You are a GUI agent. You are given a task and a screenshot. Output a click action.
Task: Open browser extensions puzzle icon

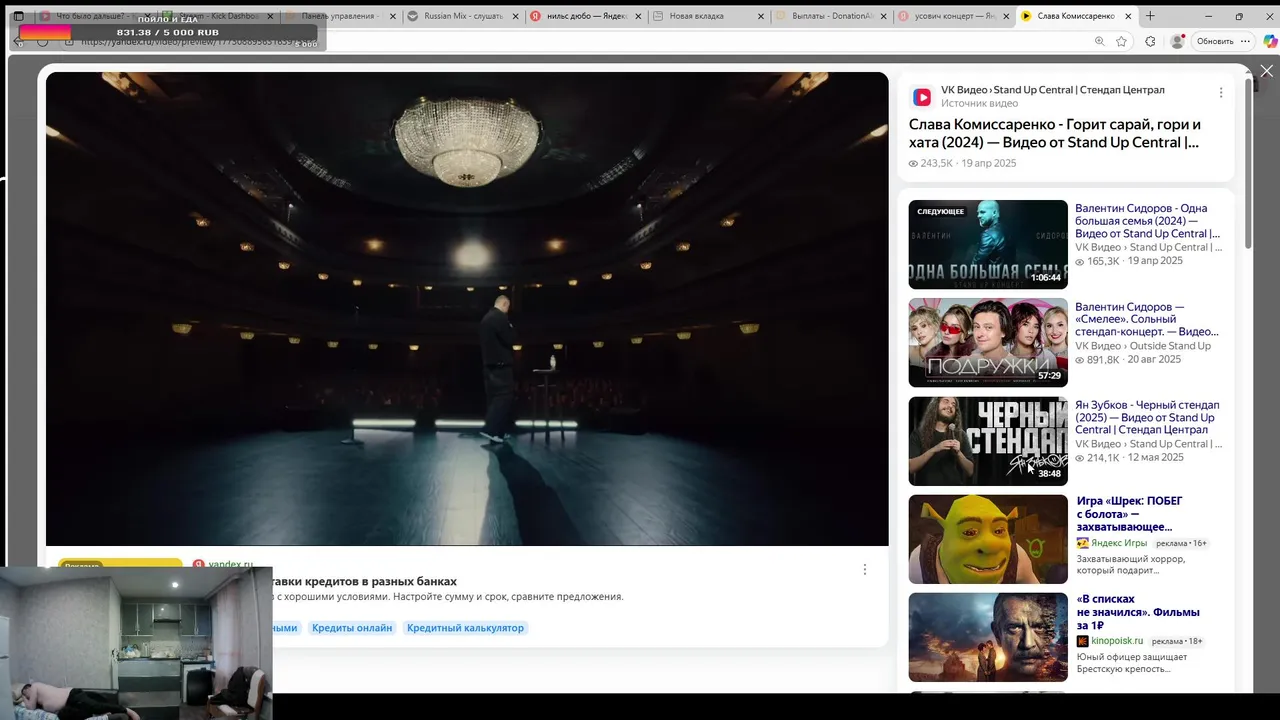click(1150, 41)
